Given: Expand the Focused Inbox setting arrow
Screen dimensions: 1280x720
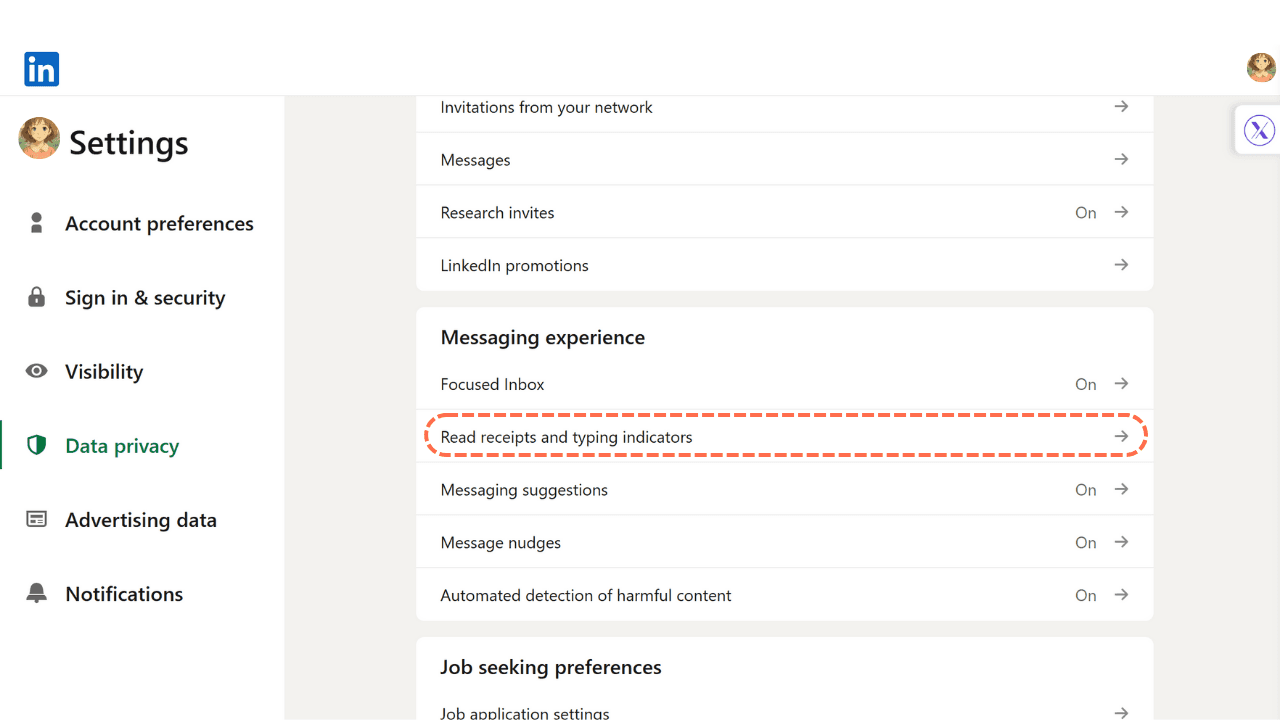Looking at the screenshot, I should 1120,383.
